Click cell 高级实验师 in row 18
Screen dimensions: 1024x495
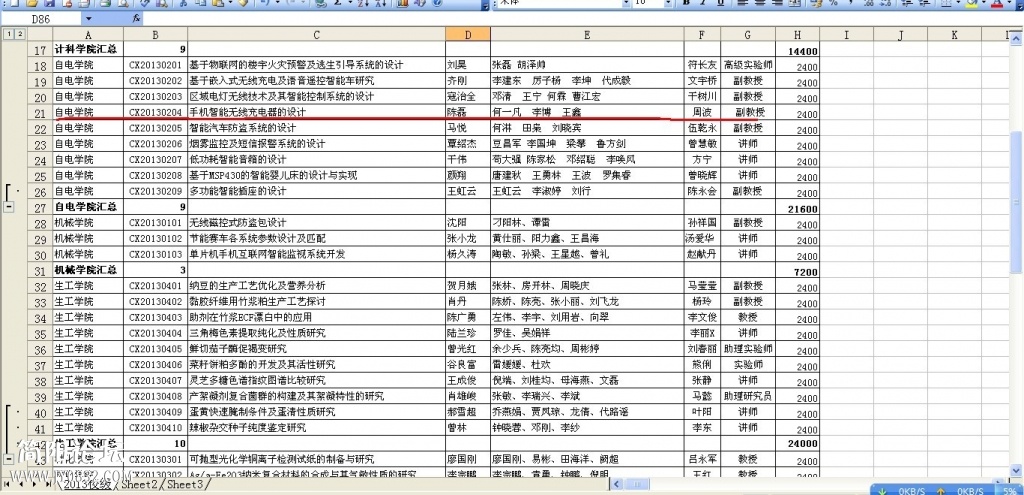[748, 65]
